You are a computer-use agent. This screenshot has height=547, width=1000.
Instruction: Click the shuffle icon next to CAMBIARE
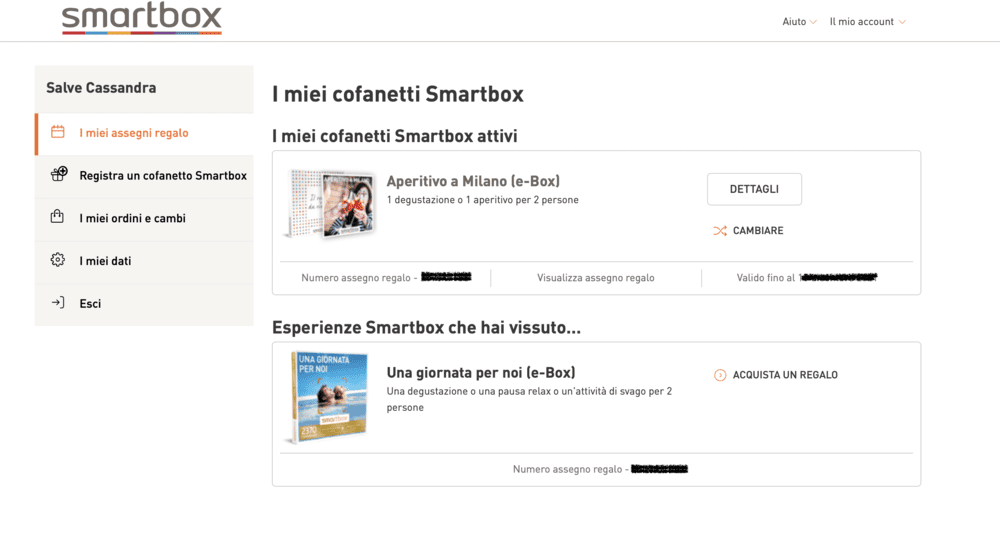(720, 231)
